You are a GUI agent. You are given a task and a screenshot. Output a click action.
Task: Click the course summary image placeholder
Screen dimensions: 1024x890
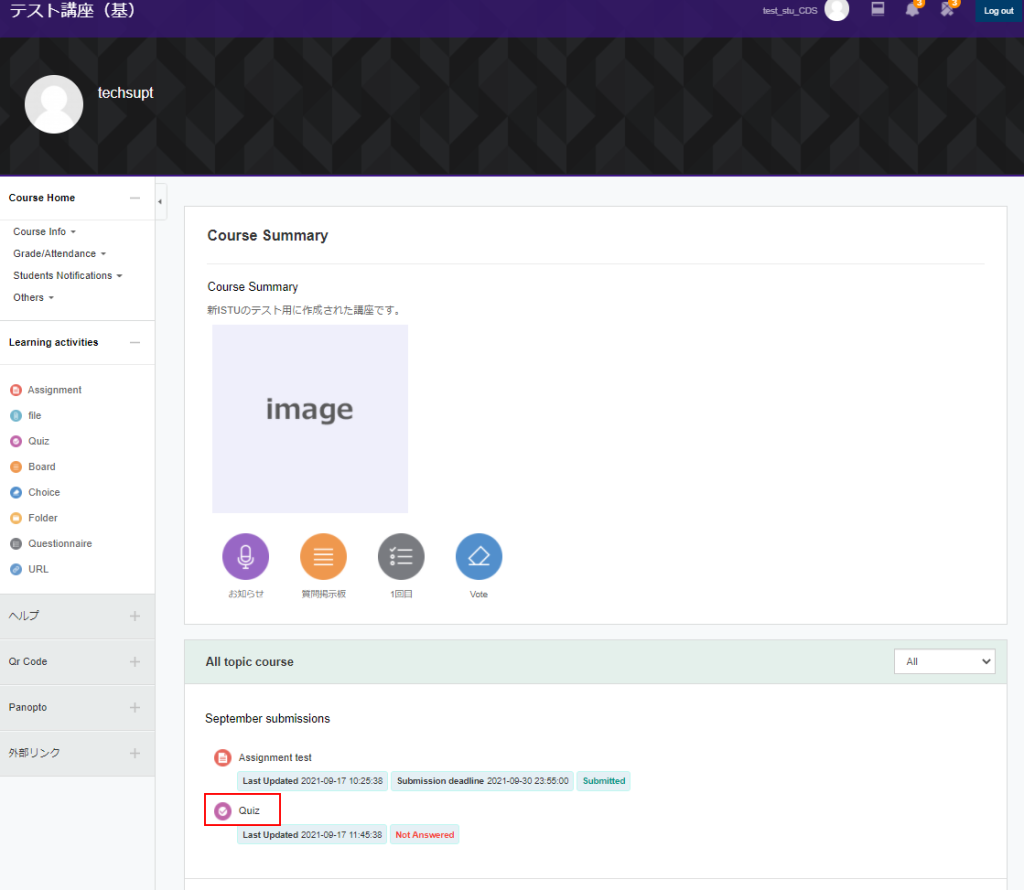click(x=310, y=419)
